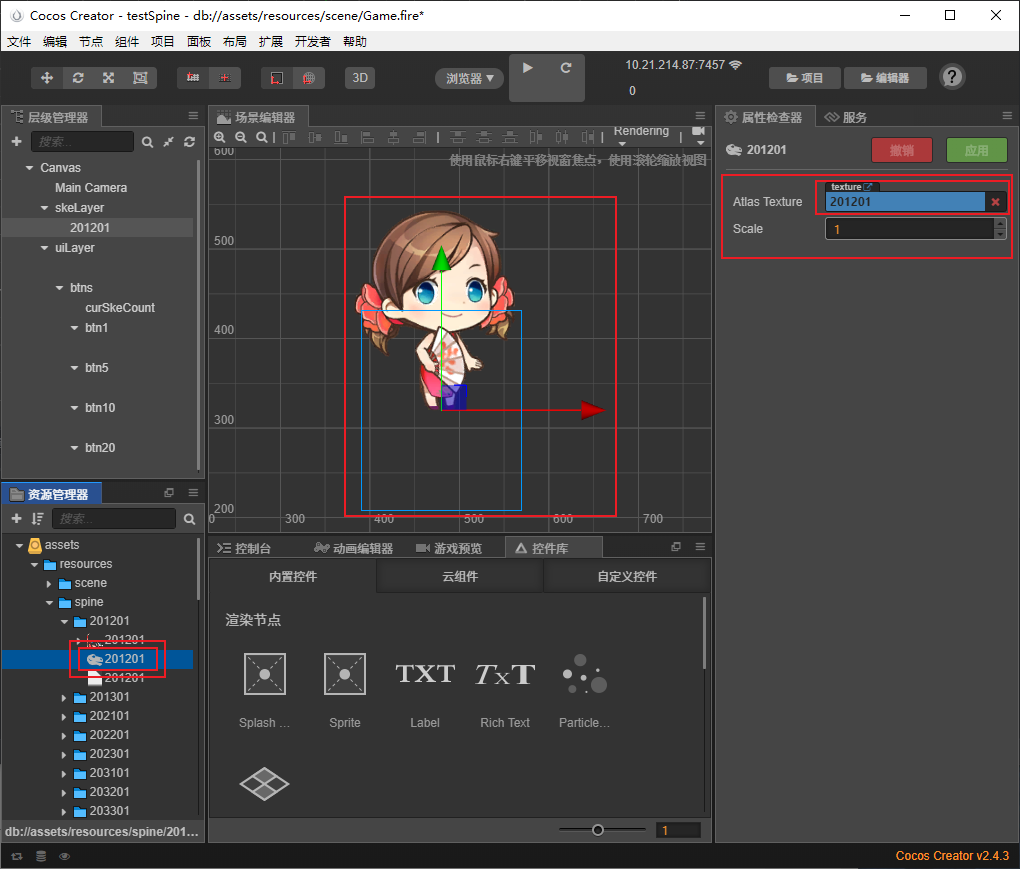Adjust the control library zoom slider
The height and width of the screenshot is (869, 1020).
[598, 830]
